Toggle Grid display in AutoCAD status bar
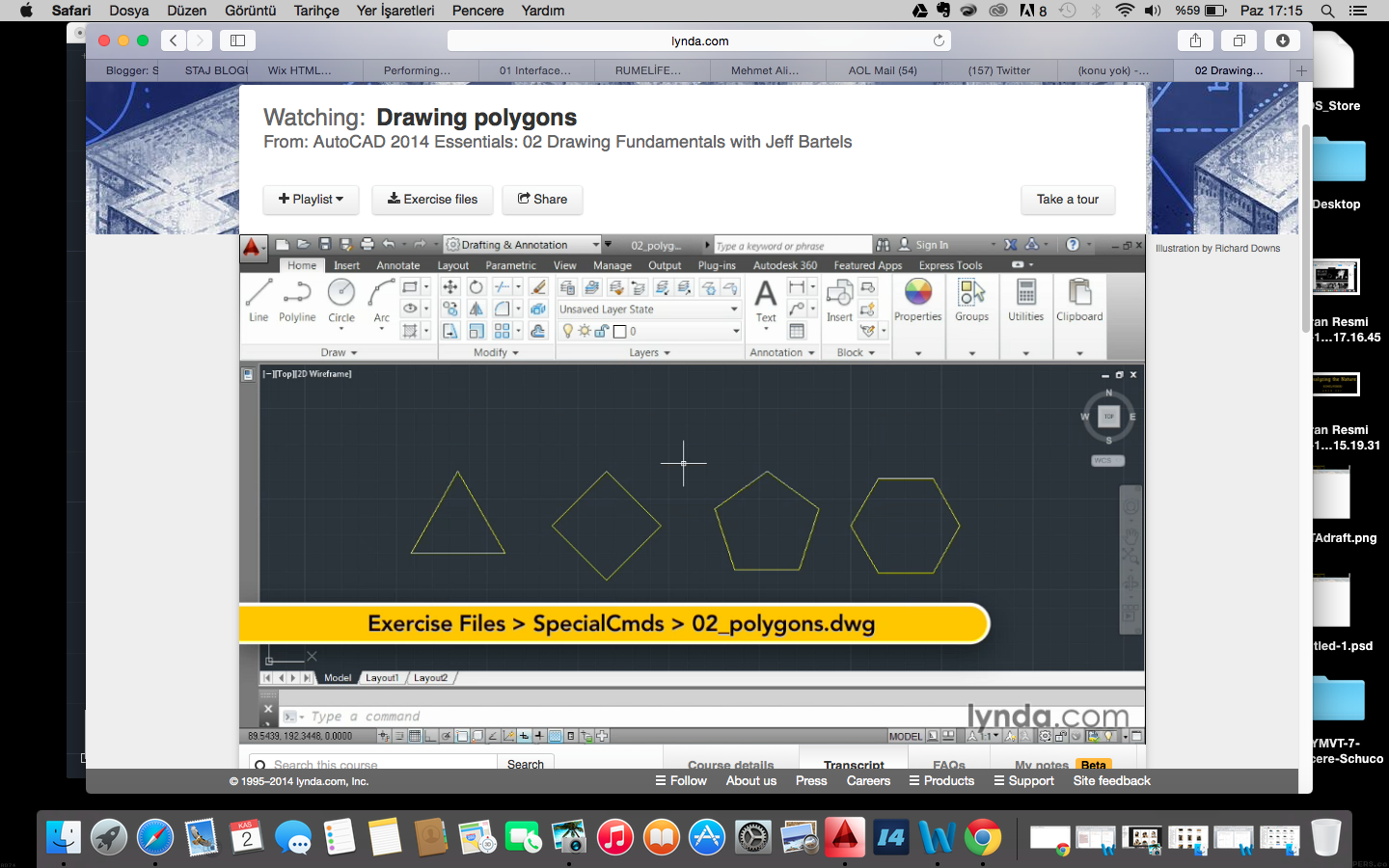This screenshot has height=868, width=1389. (415, 736)
